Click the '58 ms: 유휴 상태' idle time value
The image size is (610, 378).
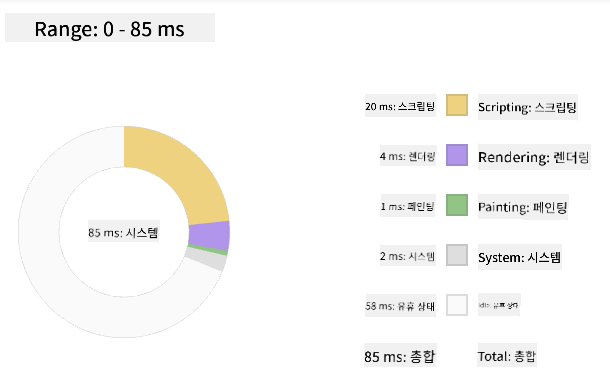pyautogui.click(x=400, y=306)
